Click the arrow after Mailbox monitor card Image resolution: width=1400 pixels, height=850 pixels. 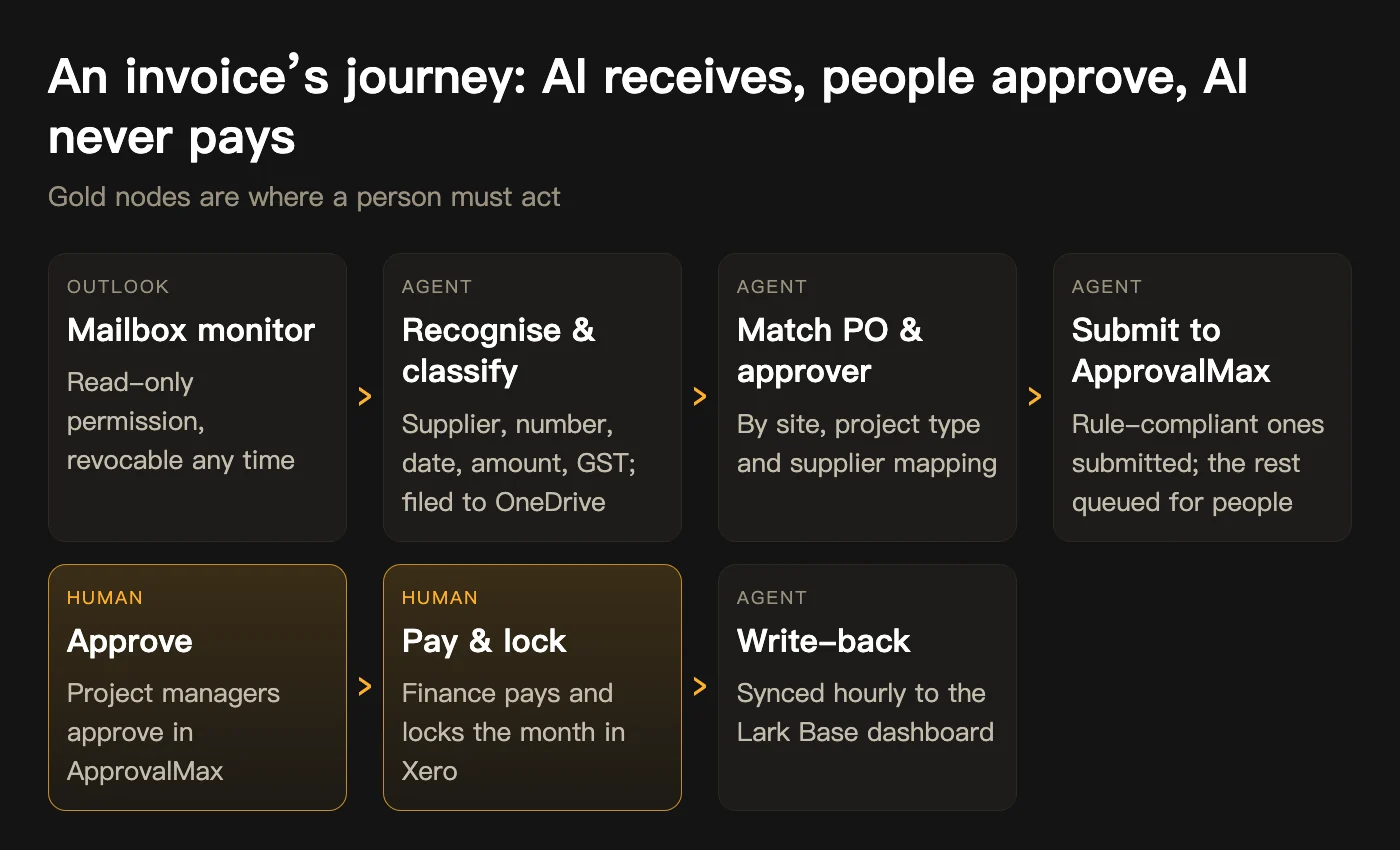365,397
